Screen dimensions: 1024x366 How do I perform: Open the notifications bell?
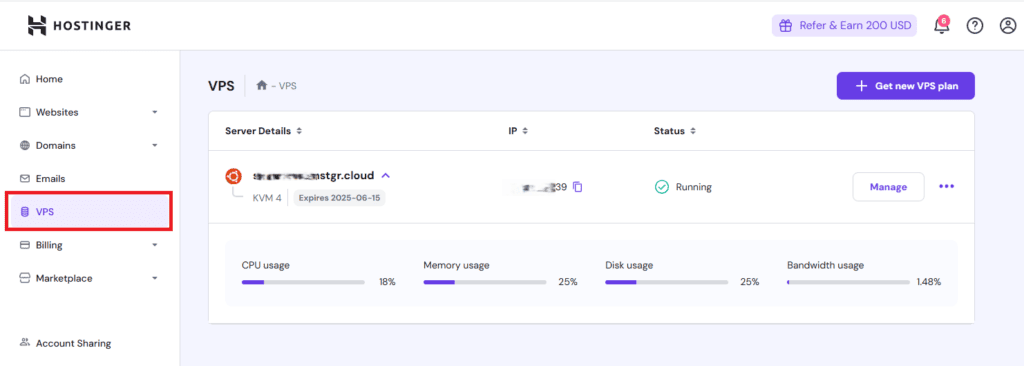[941, 26]
